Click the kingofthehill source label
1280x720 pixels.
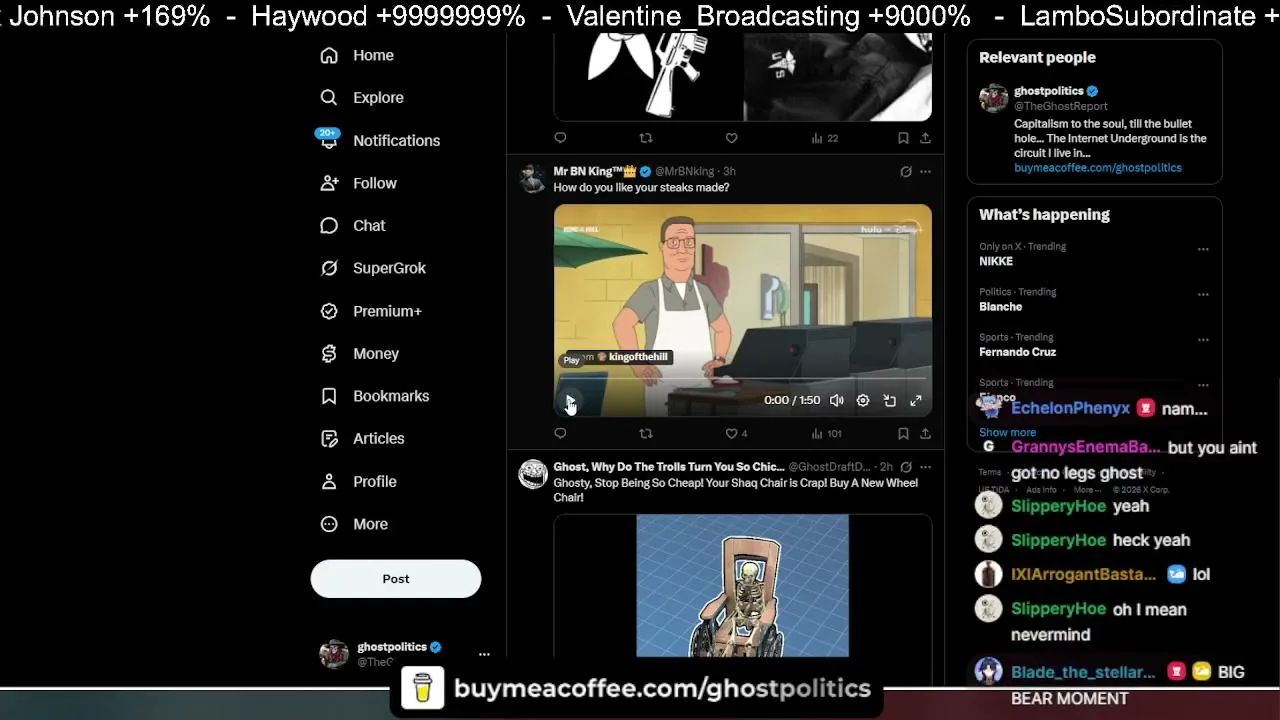click(638, 357)
